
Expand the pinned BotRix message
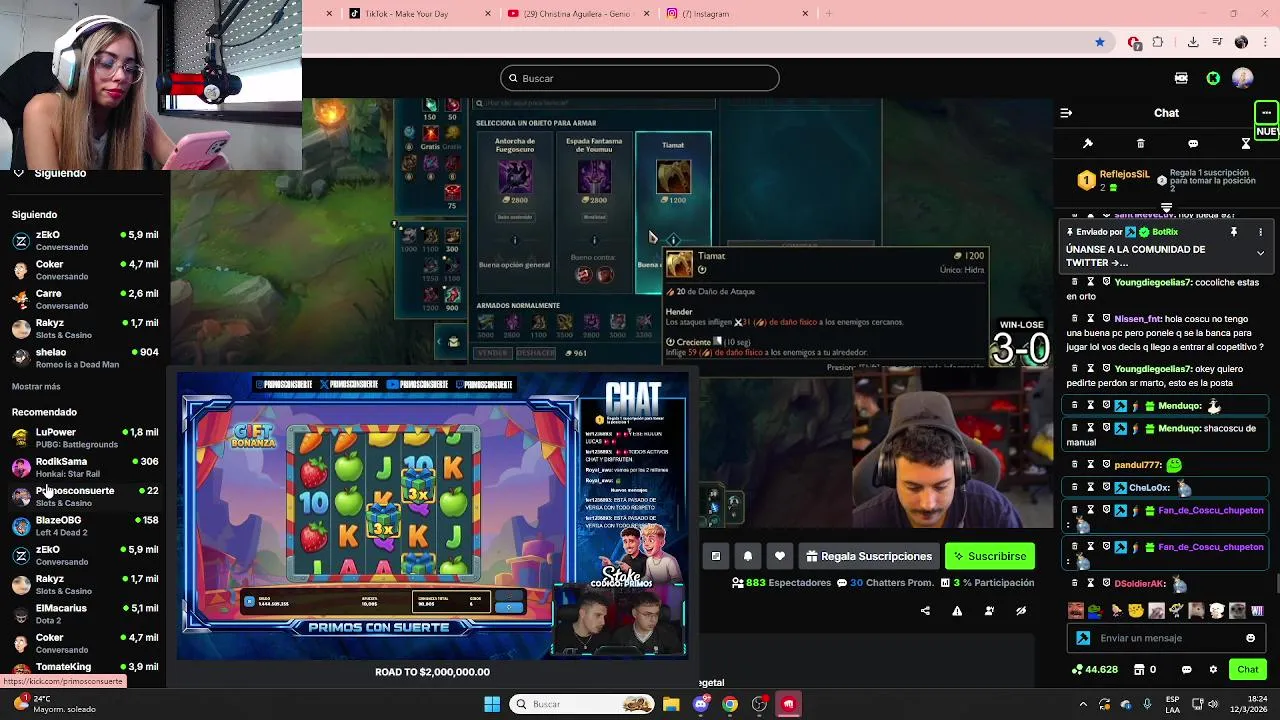point(1260,254)
